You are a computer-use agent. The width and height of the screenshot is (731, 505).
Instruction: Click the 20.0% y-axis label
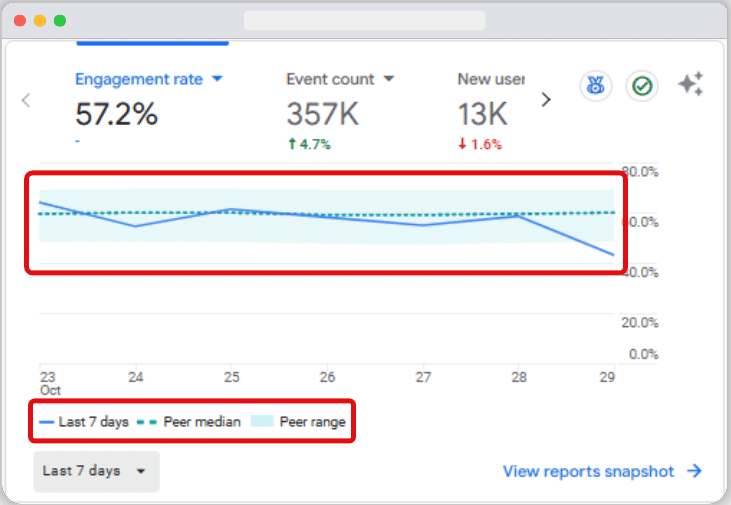[640, 322]
